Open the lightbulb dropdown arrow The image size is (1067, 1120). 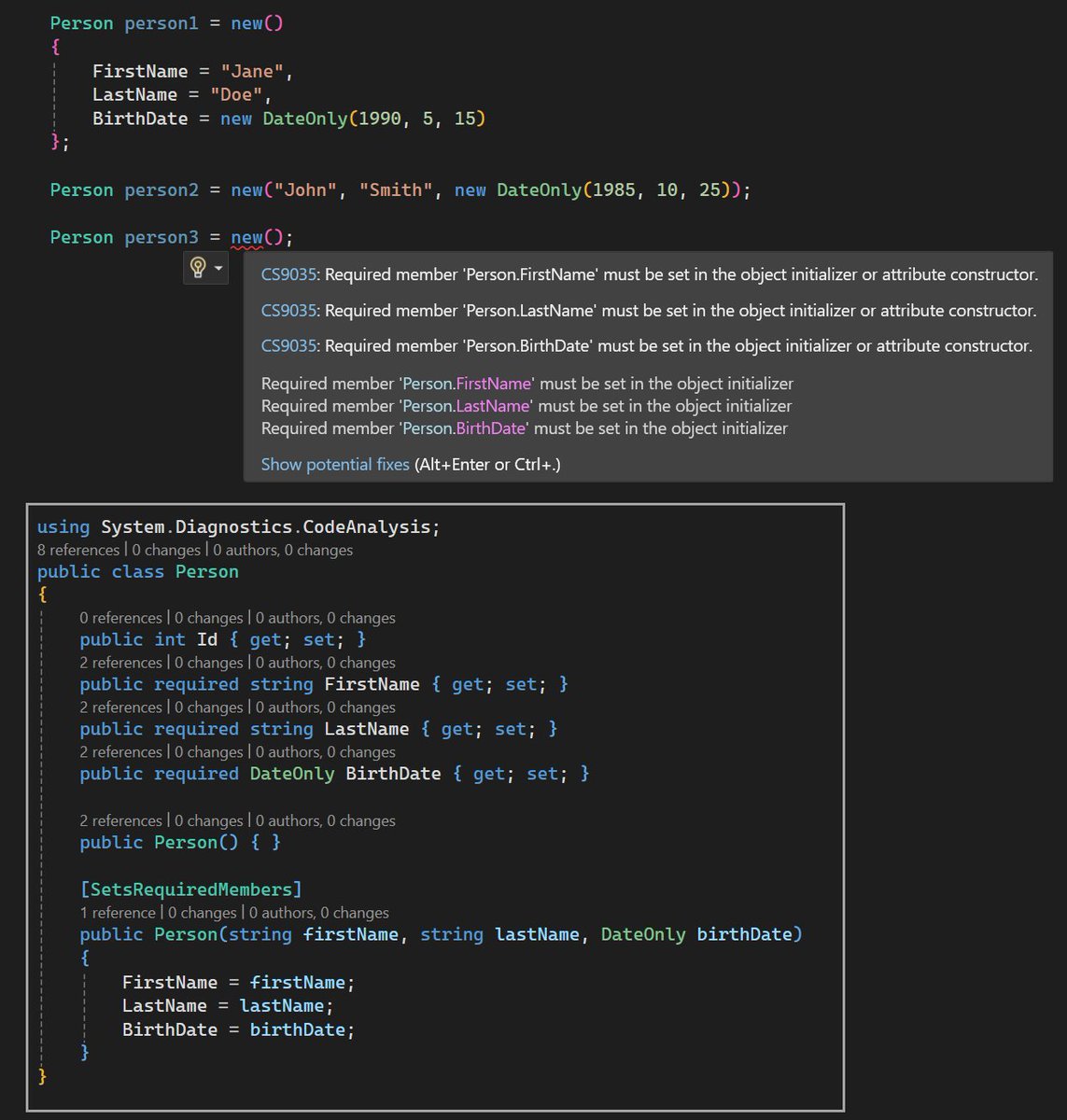(x=218, y=269)
